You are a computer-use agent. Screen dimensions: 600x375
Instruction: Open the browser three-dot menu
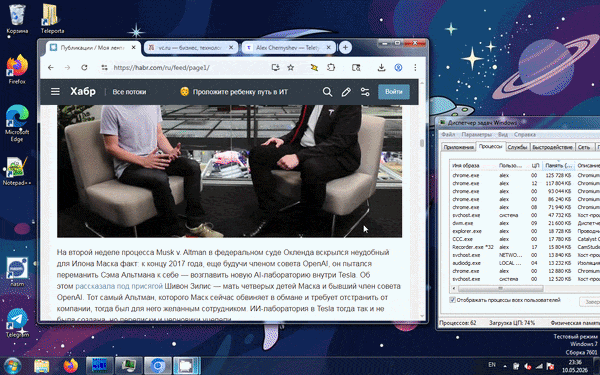point(415,67)
